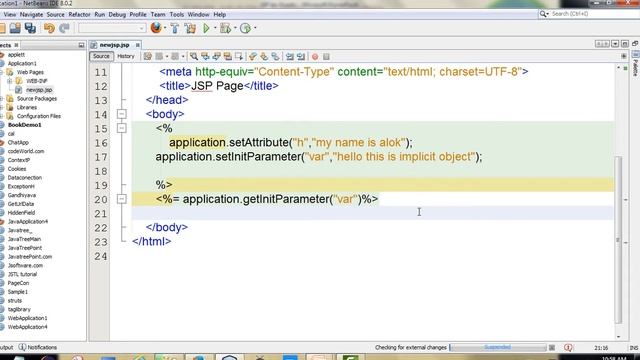
Task: Select the Libraries node
Action: pyautogui.click(x=27, y=107)
